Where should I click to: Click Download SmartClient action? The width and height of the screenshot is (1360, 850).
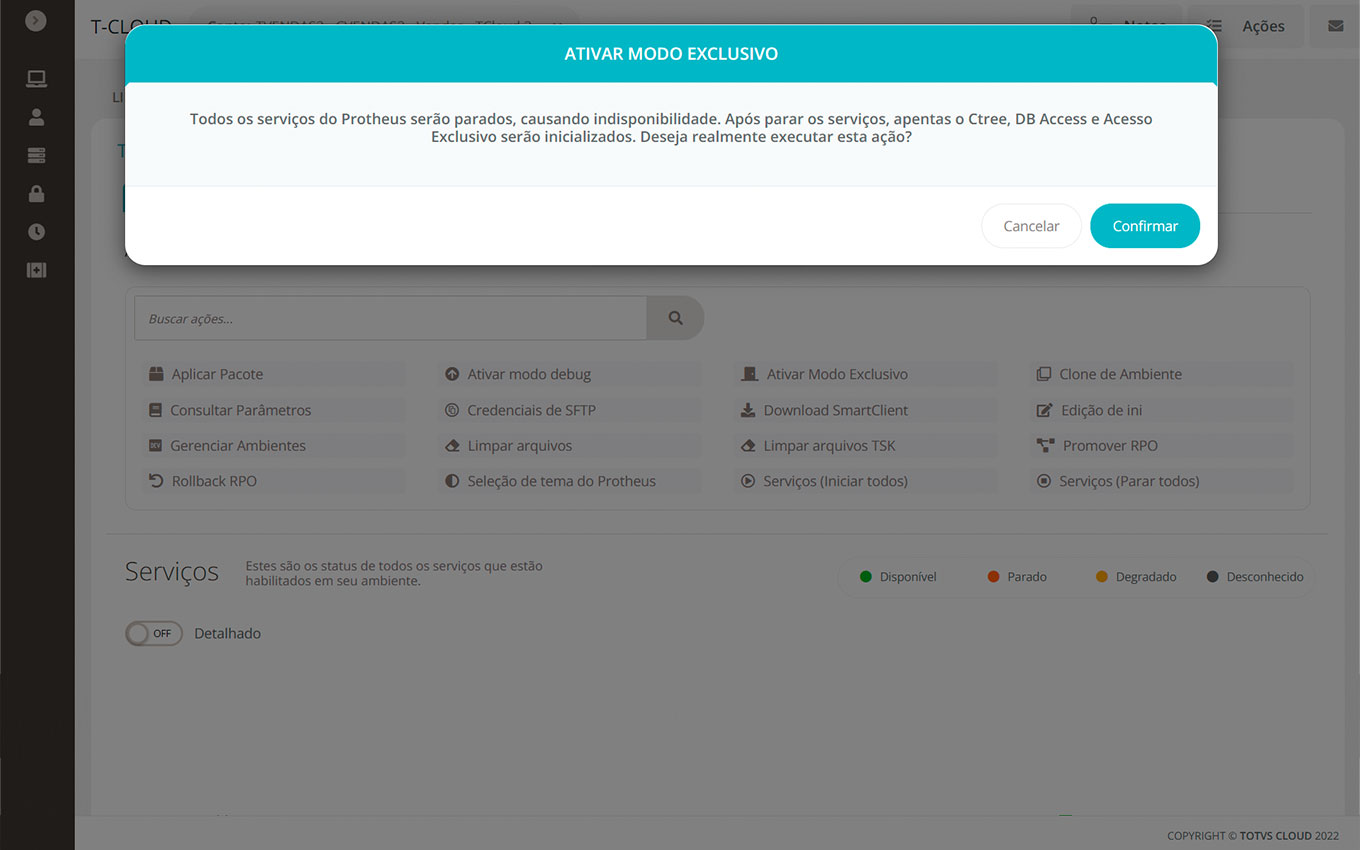click(866, 410)
